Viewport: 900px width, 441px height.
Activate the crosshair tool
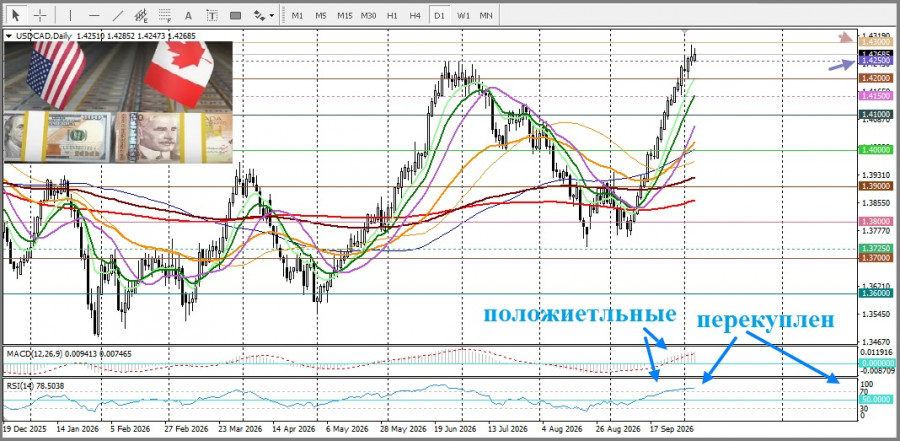(40, 15)
